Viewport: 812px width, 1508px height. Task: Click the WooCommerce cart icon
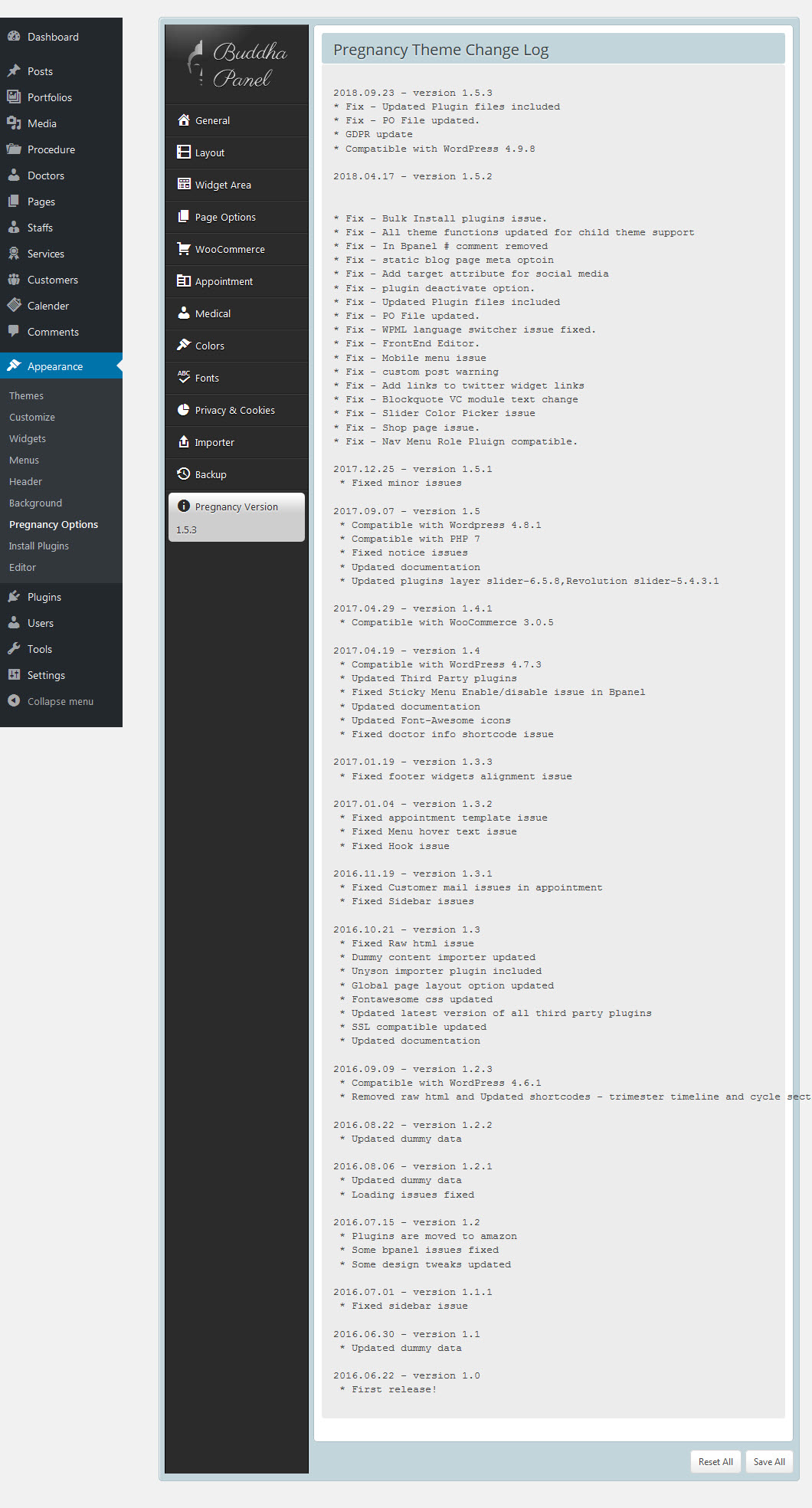click(184, 249)
